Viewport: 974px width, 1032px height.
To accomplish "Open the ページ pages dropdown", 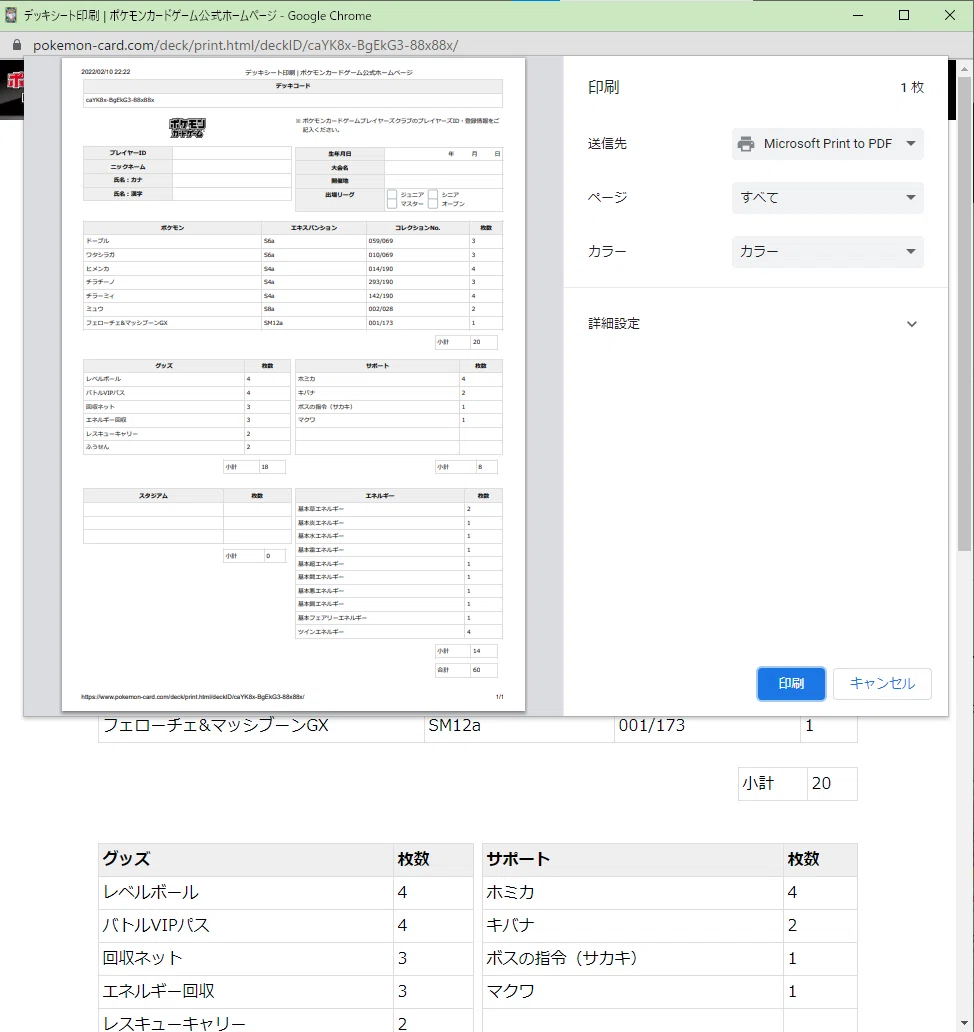I will coord(827,197).
